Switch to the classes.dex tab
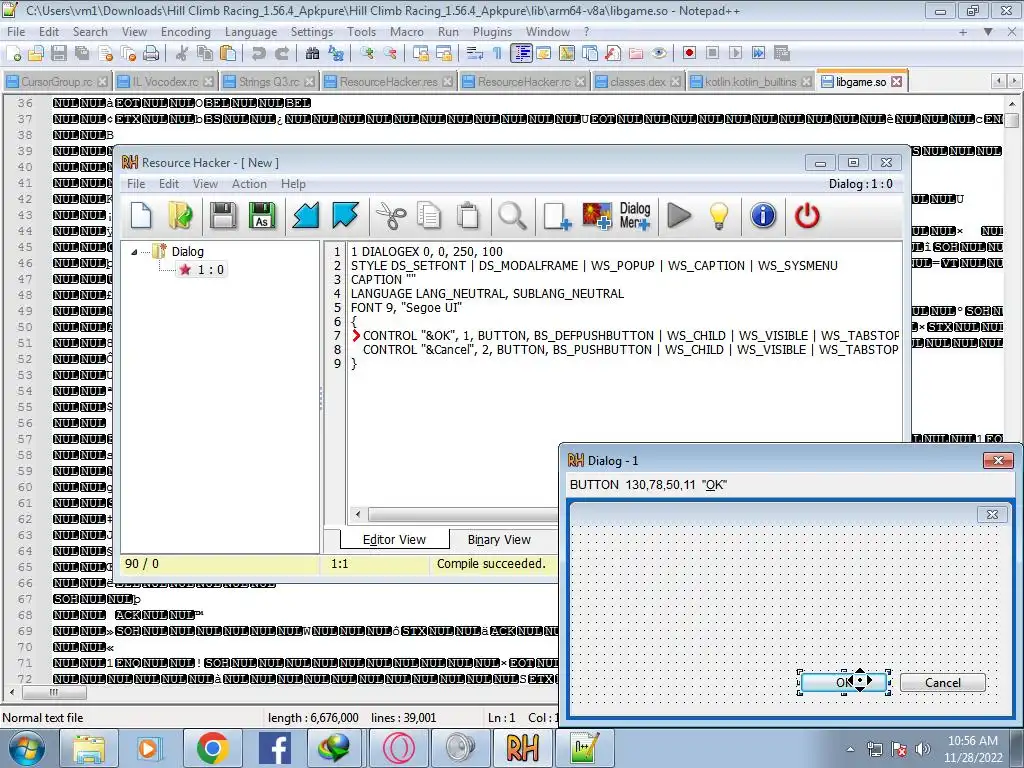 coord(637,82)
